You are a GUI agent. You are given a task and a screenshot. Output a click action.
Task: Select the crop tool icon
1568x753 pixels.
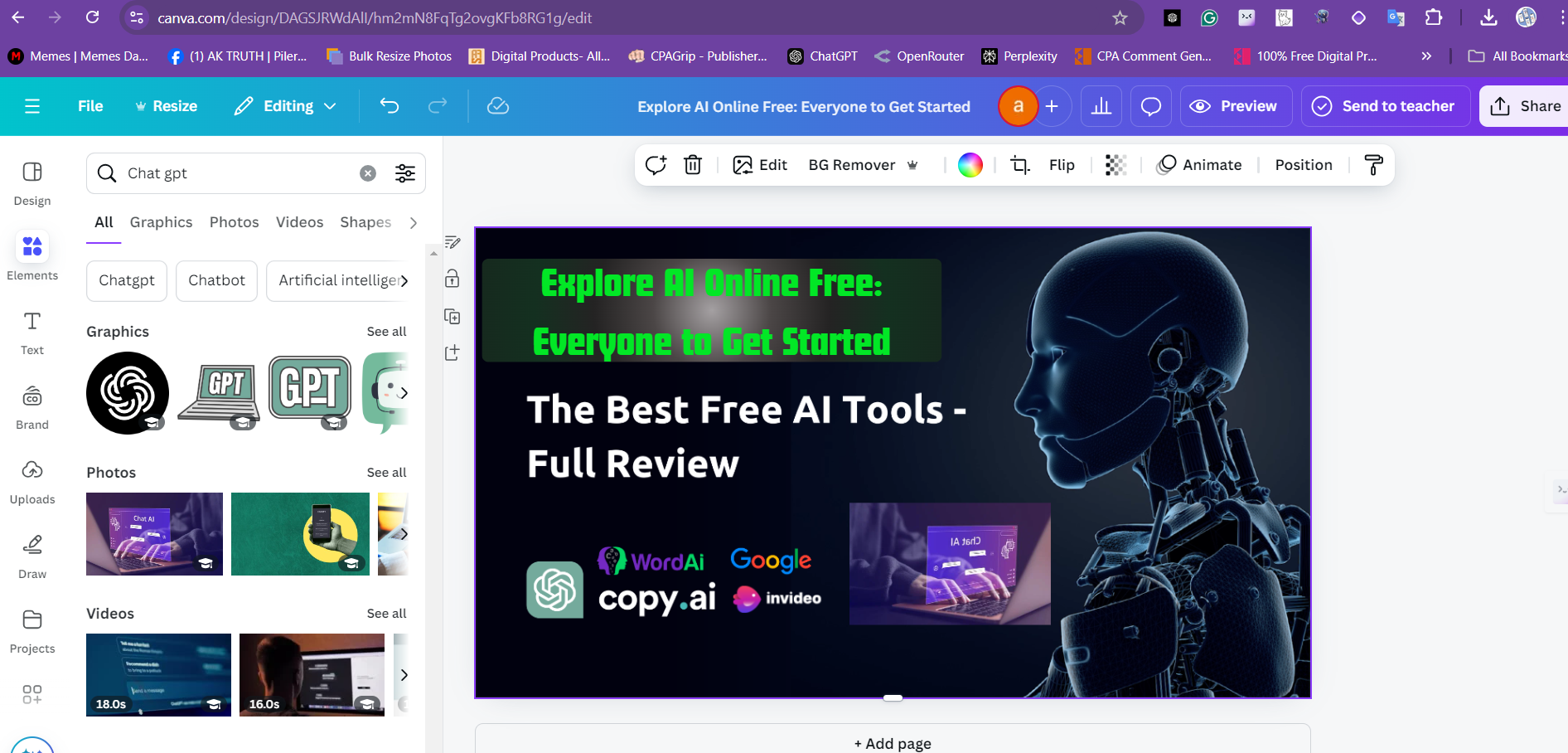pyautogui.click(x=1020, y=165)
